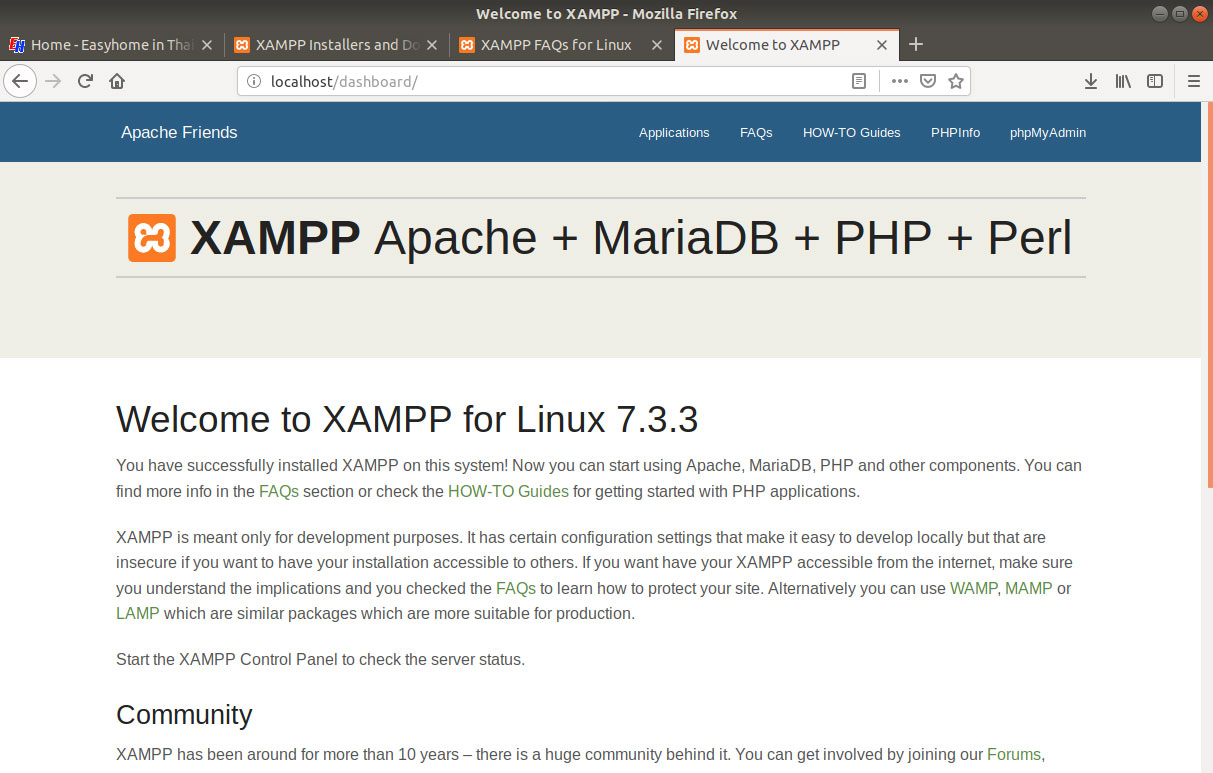Click the XAMPP logo on the dashboard
Screen dimensions: 1213x773
(151, 238)
